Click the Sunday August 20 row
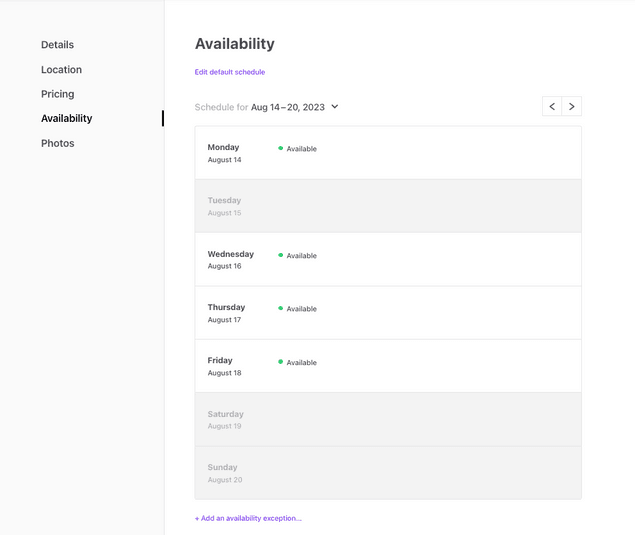Screen dimensions: 635x535 [x=388, y=473]
